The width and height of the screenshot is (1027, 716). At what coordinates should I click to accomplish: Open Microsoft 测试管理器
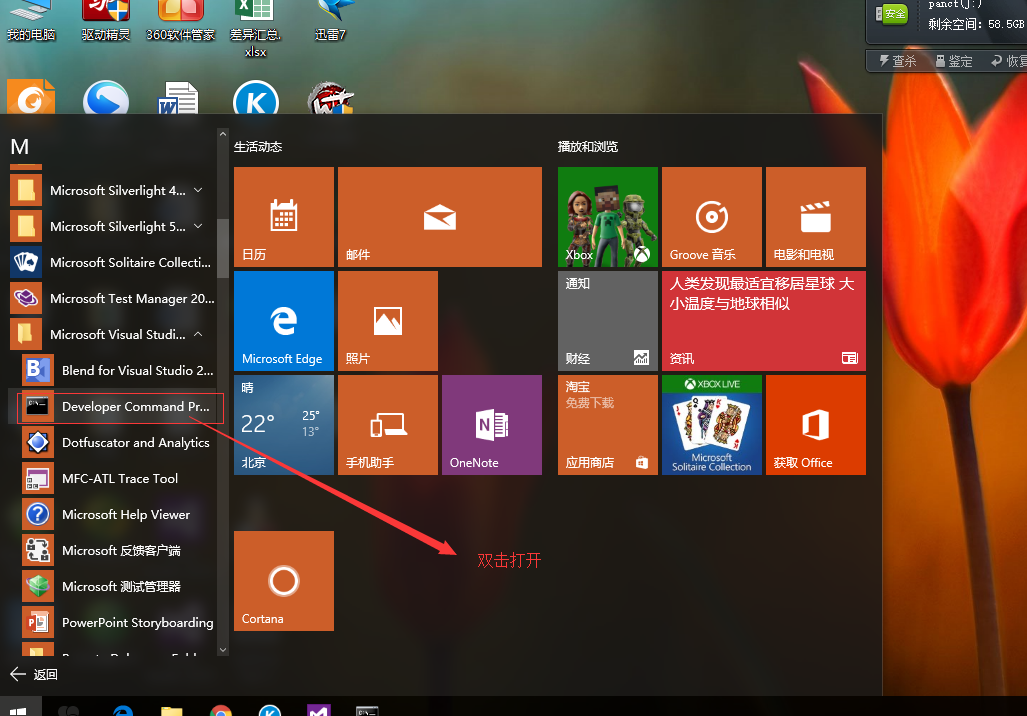pyautogui.click(x=118, y=587)
